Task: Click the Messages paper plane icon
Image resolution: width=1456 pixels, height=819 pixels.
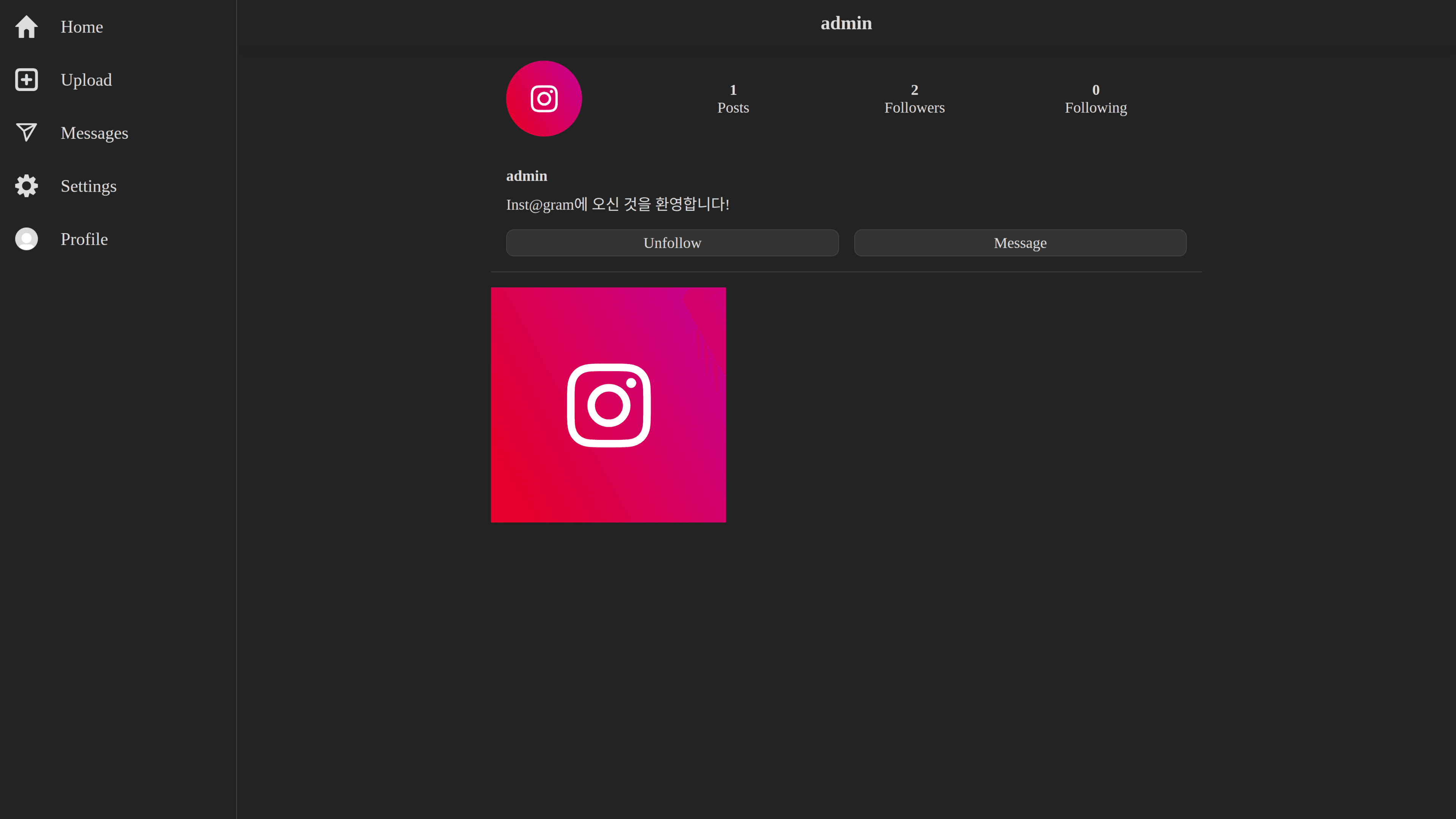Action: (x=27, y=133)
